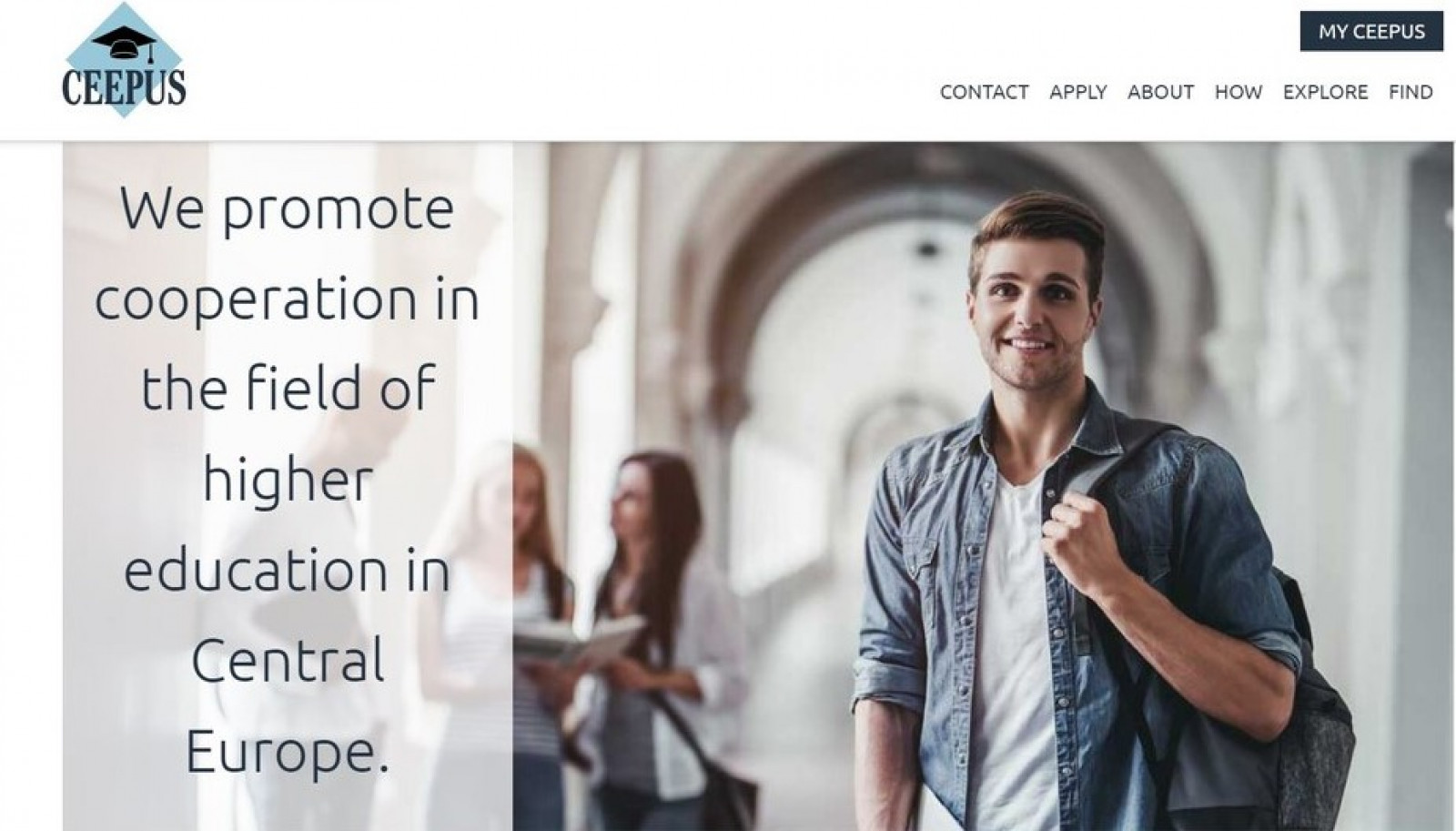Choose EXPLORE in the top navigation
Screen dimensions: 1456x831
tap(1325, 92)
